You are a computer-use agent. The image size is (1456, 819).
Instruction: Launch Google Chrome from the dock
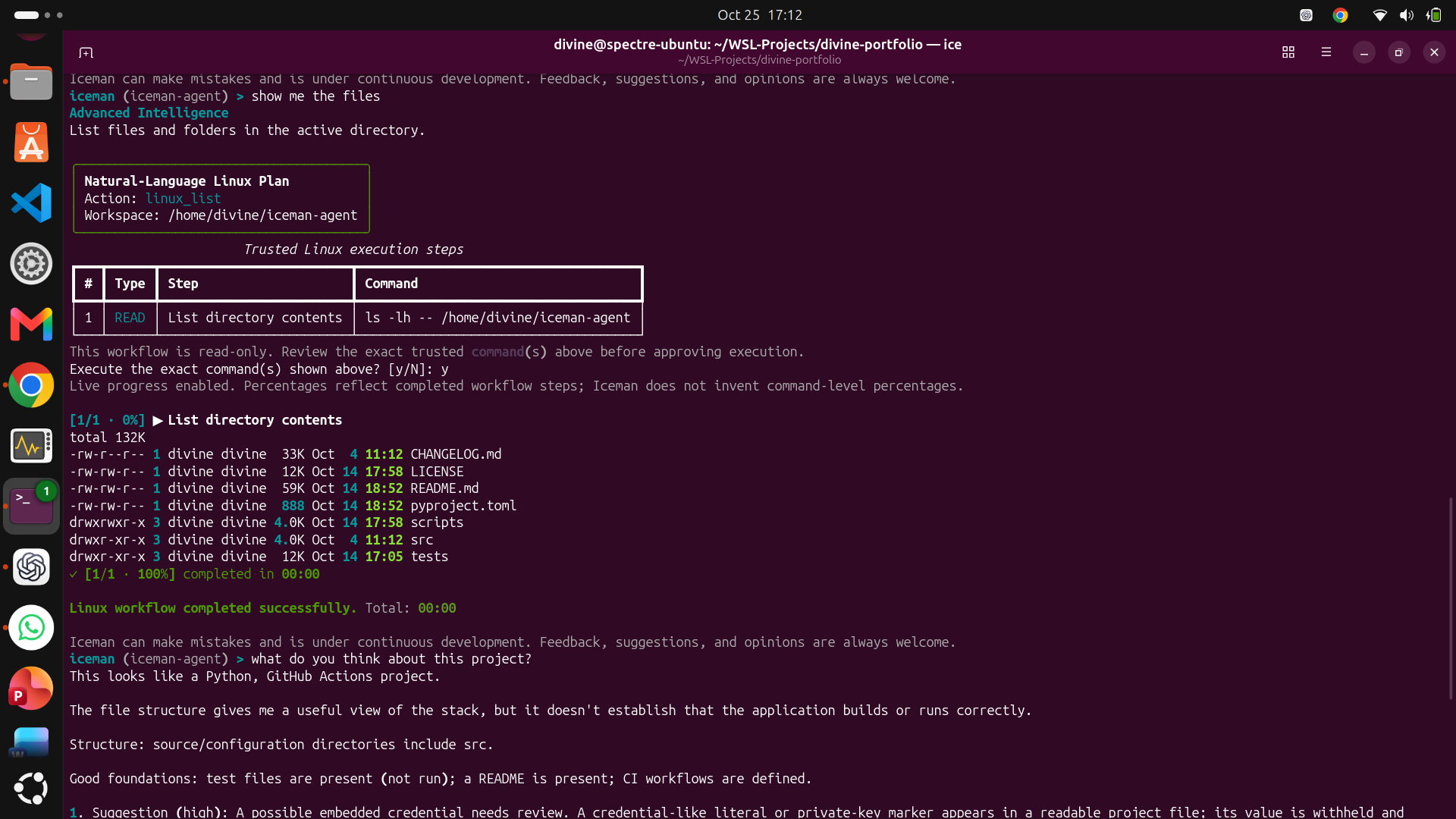(x=31, y=385)
